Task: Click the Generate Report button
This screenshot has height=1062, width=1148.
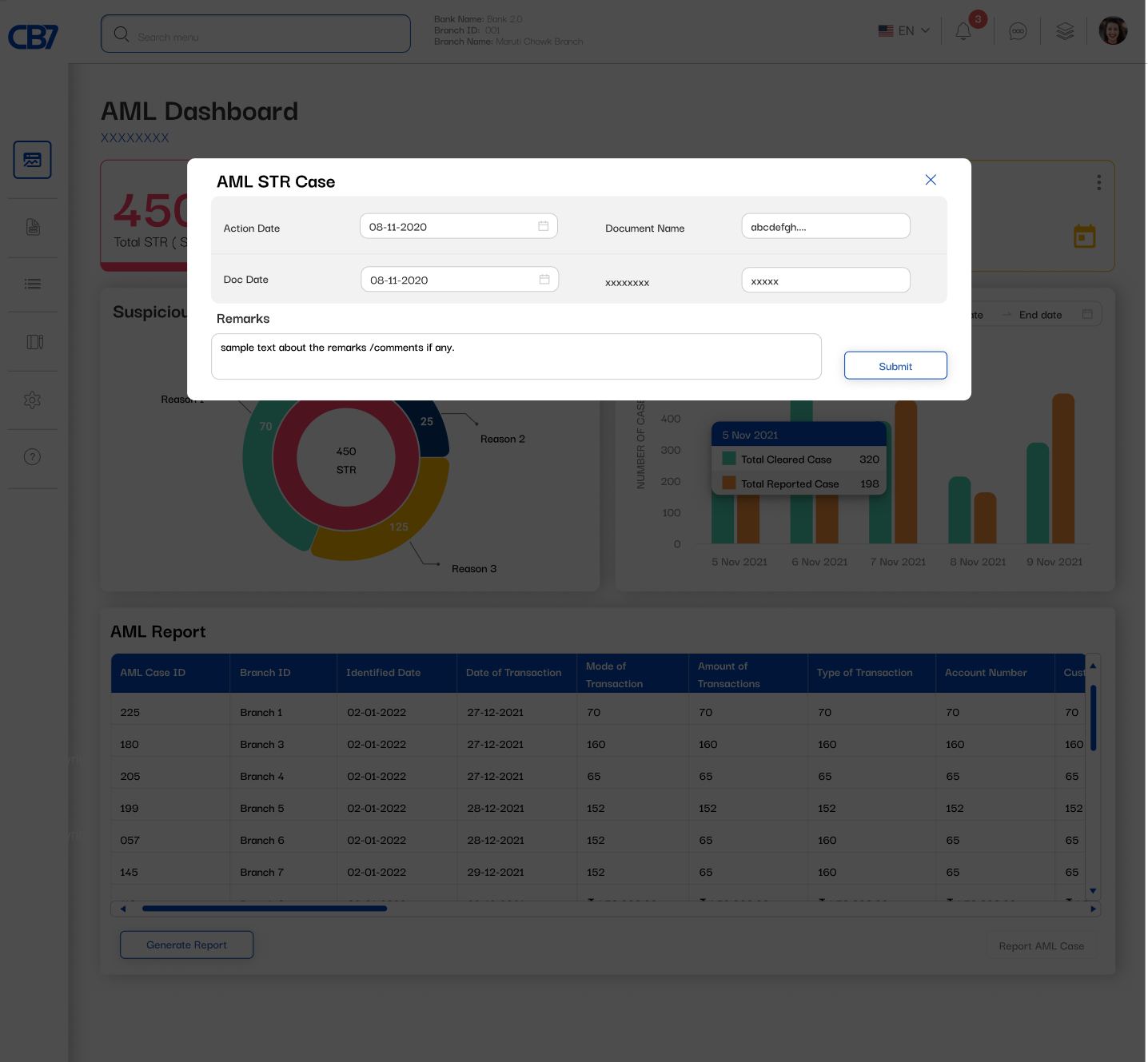Action: [x=186, y=945]
